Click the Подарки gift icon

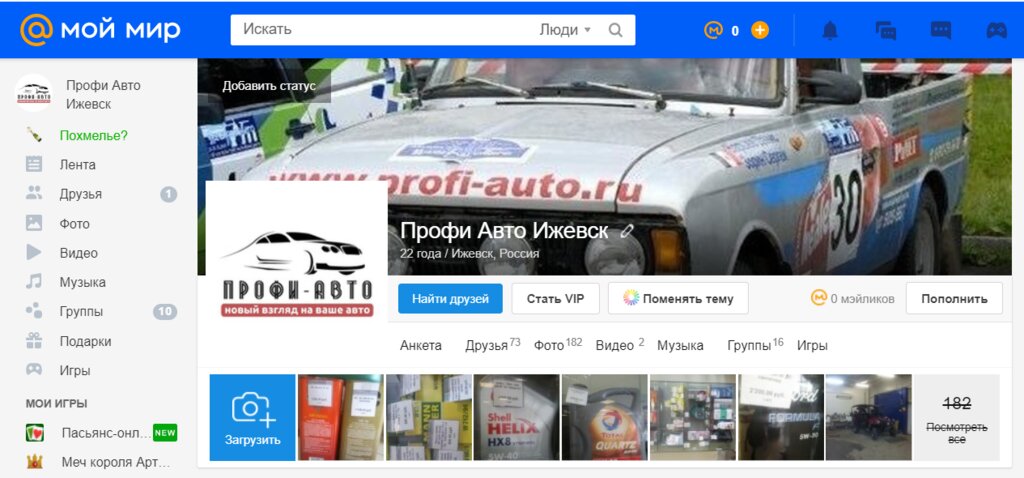[x=34, y=340]
